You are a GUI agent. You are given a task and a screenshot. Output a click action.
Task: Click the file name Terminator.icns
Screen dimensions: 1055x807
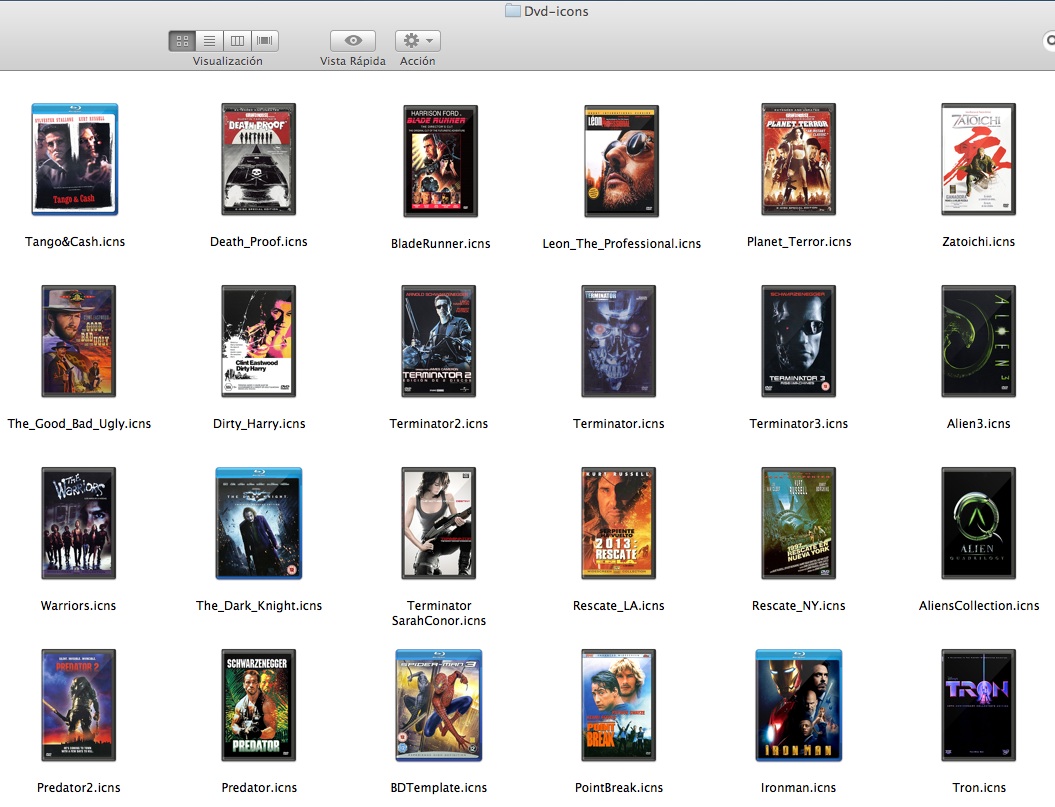tap(619, 423)
